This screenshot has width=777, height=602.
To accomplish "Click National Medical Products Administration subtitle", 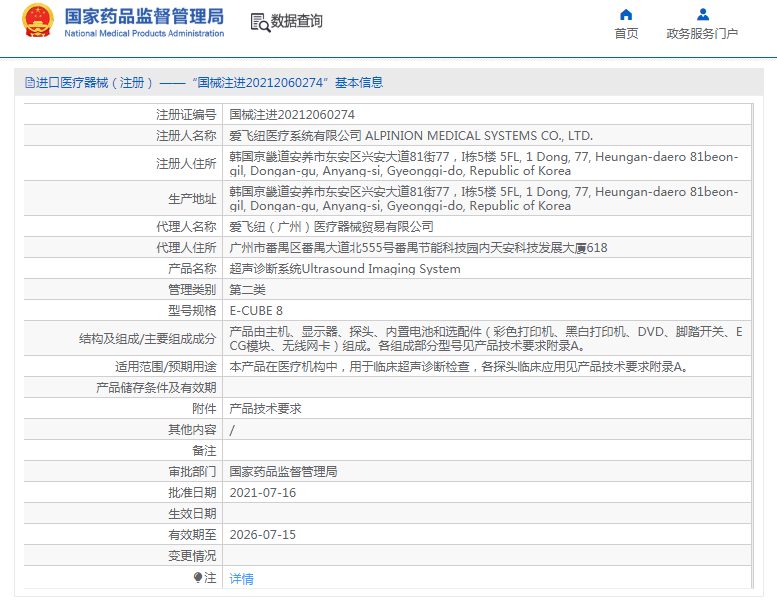I will coord(144,33).
